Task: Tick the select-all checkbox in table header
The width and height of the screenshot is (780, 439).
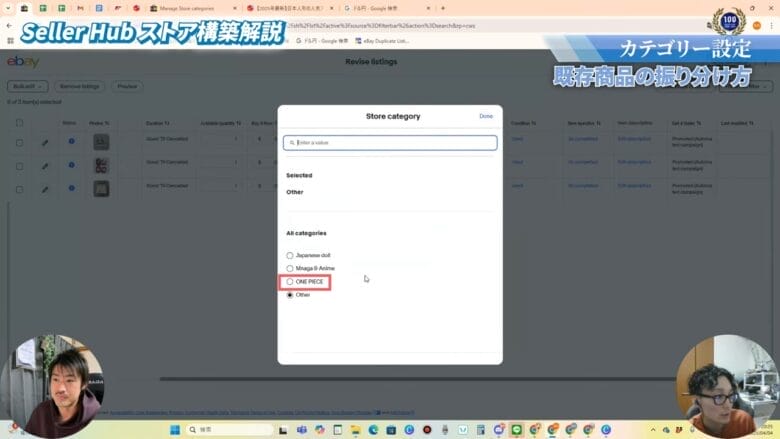Action: [x=19, y=123]
